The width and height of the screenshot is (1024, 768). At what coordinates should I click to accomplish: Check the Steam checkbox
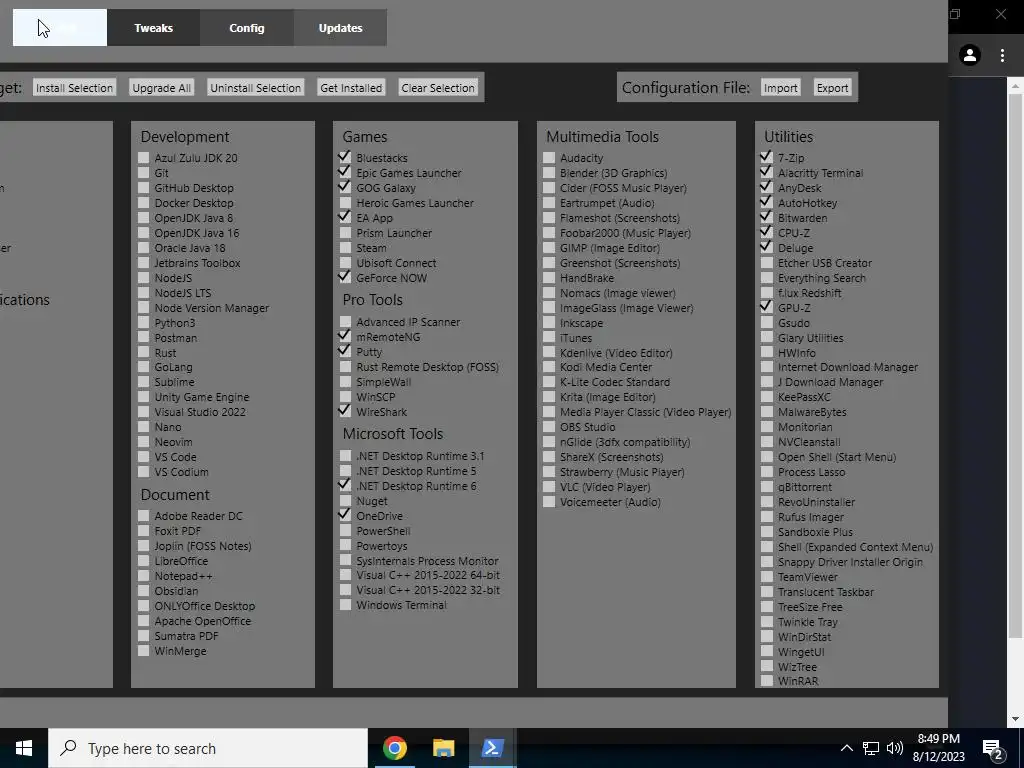pyautogui.click(x=345, y=248)
